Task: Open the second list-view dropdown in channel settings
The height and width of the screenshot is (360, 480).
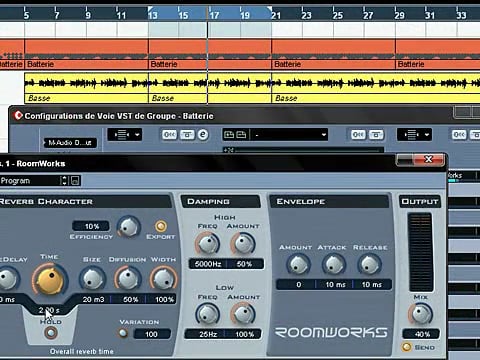Action: (x=414, y=135)
